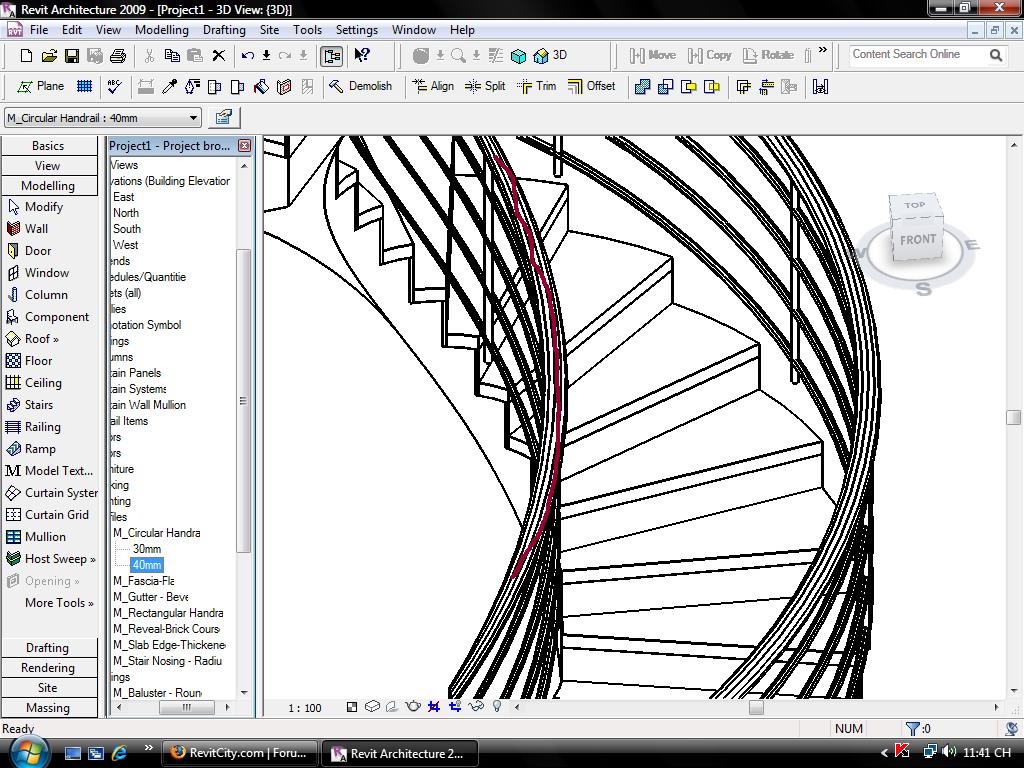Open the Drafting menu
The width and height of the screenshot is (1024, 768).
click(x=224, y=30)
